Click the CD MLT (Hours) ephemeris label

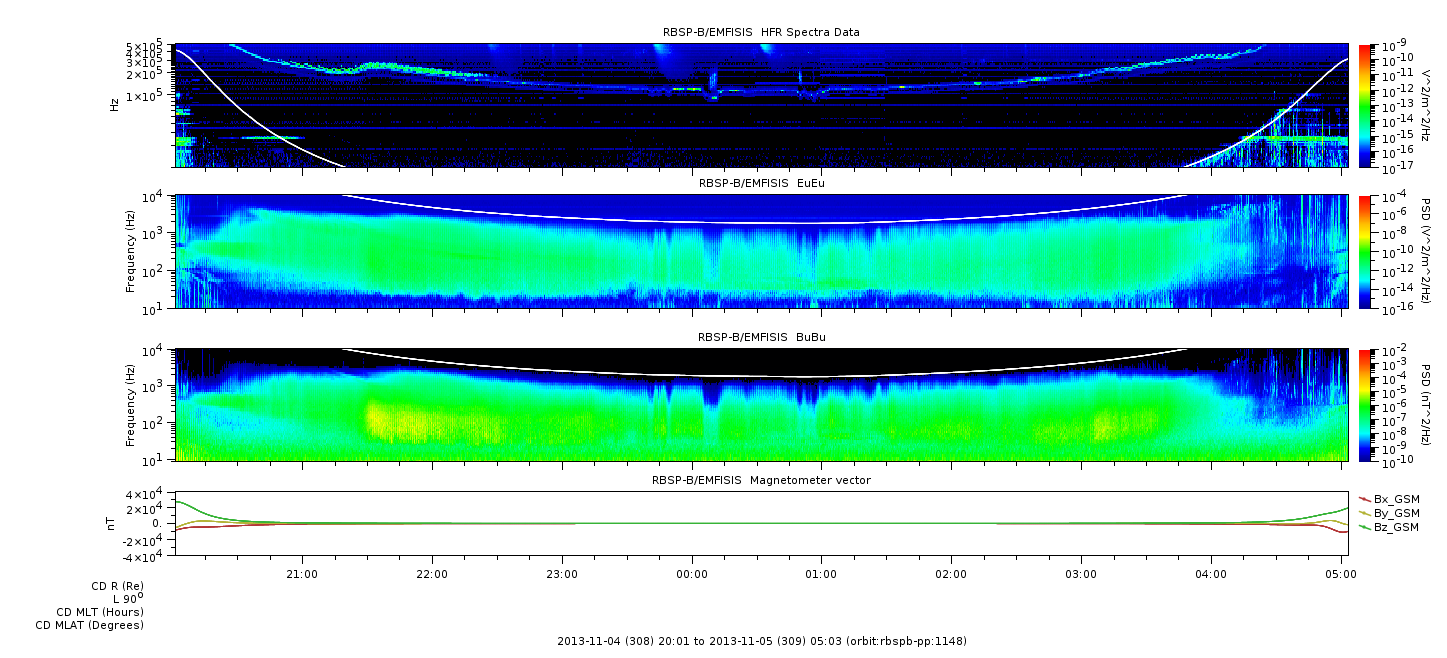click(100, 611)
